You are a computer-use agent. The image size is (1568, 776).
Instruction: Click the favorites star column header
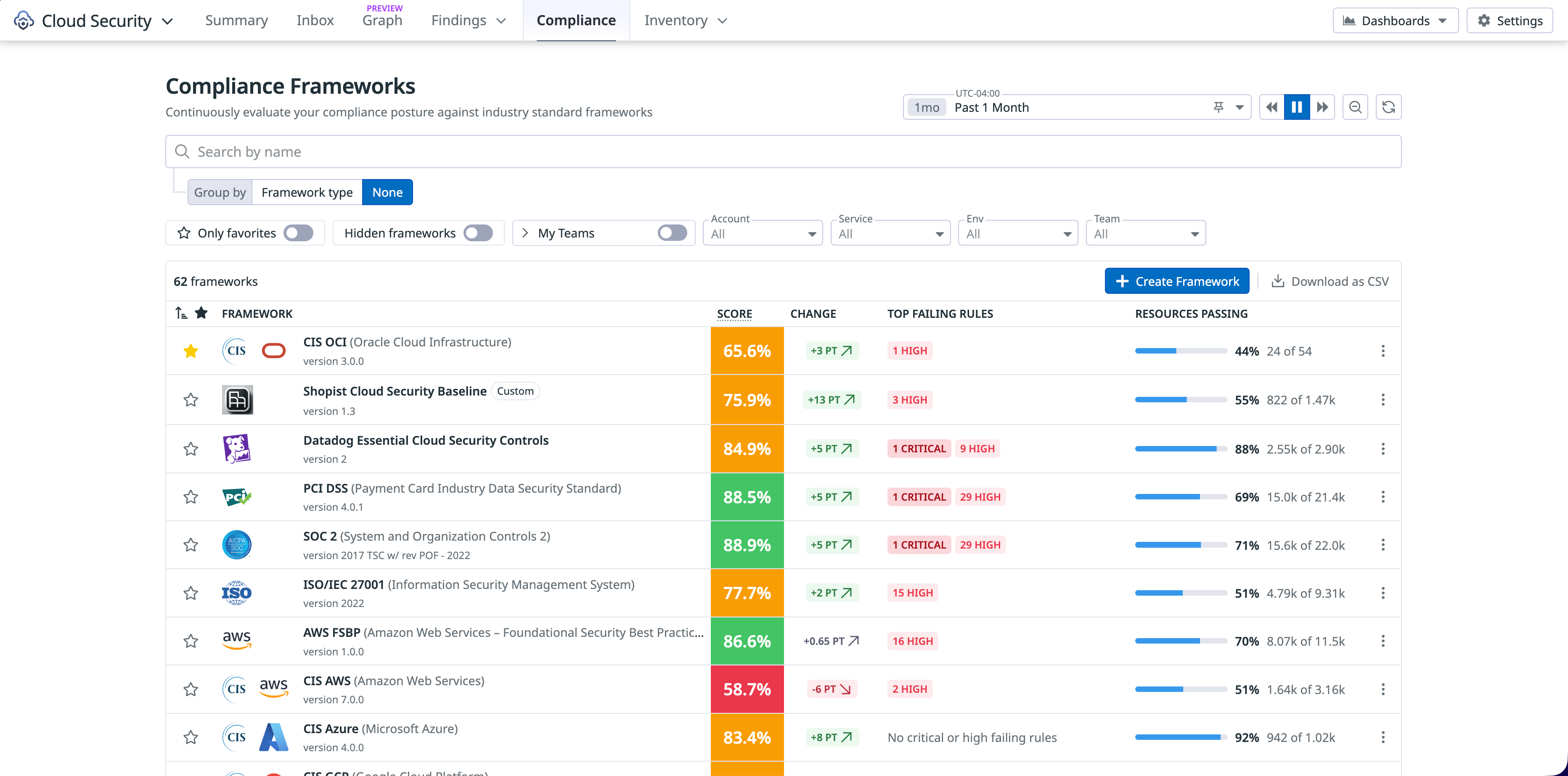(201, 313)
